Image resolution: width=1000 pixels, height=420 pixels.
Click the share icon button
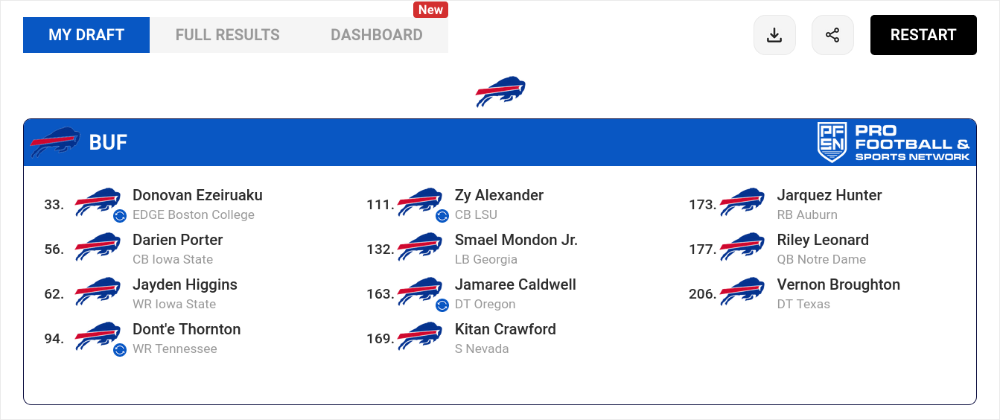pos(832,35)
